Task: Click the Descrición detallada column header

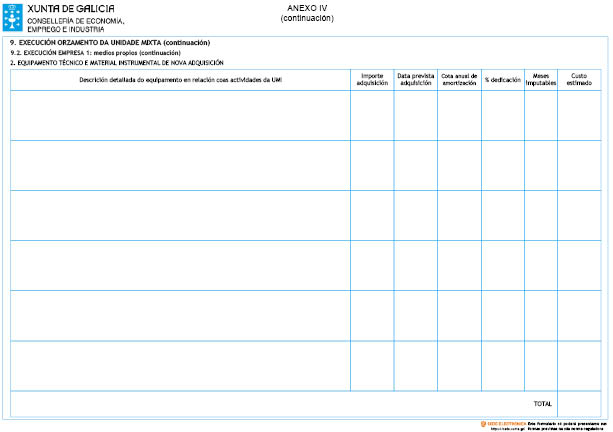Action: point(180,79)
